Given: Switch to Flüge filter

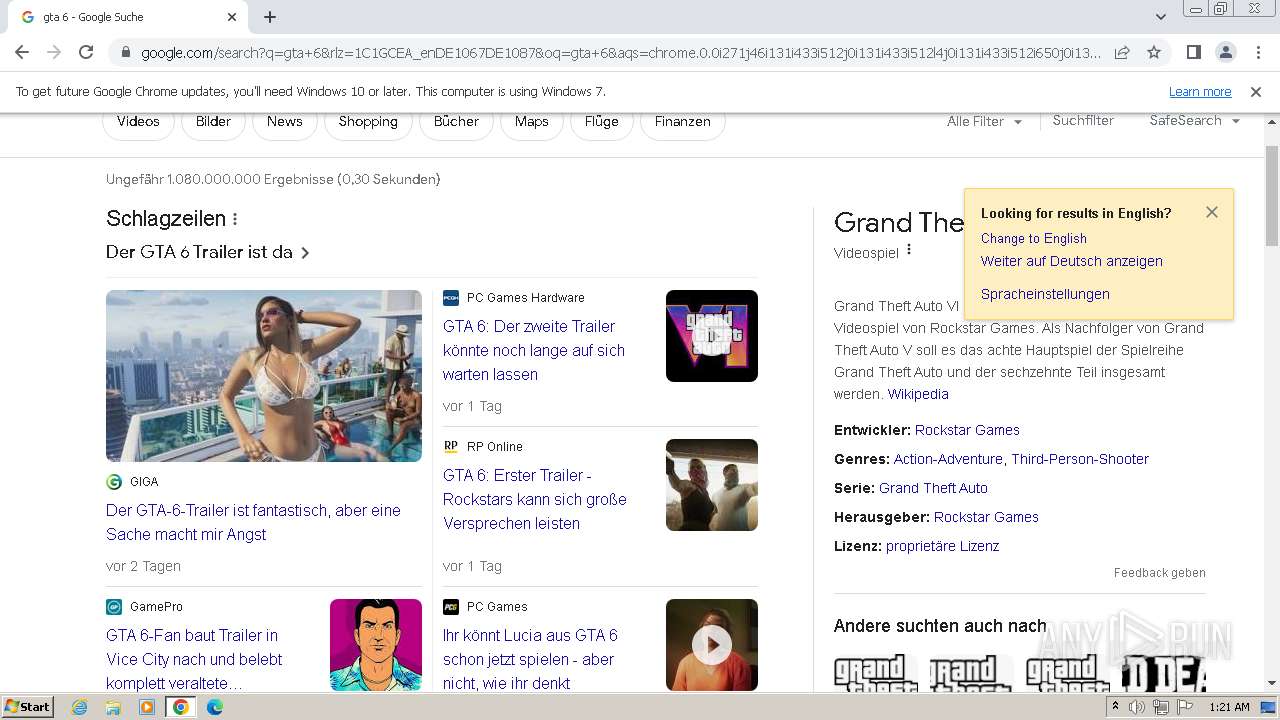Looking at the screenshot, I should [602, 121].
